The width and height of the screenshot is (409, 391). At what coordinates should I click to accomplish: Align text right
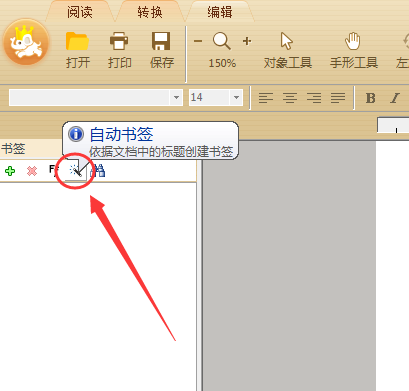click(x=314, y=98)
